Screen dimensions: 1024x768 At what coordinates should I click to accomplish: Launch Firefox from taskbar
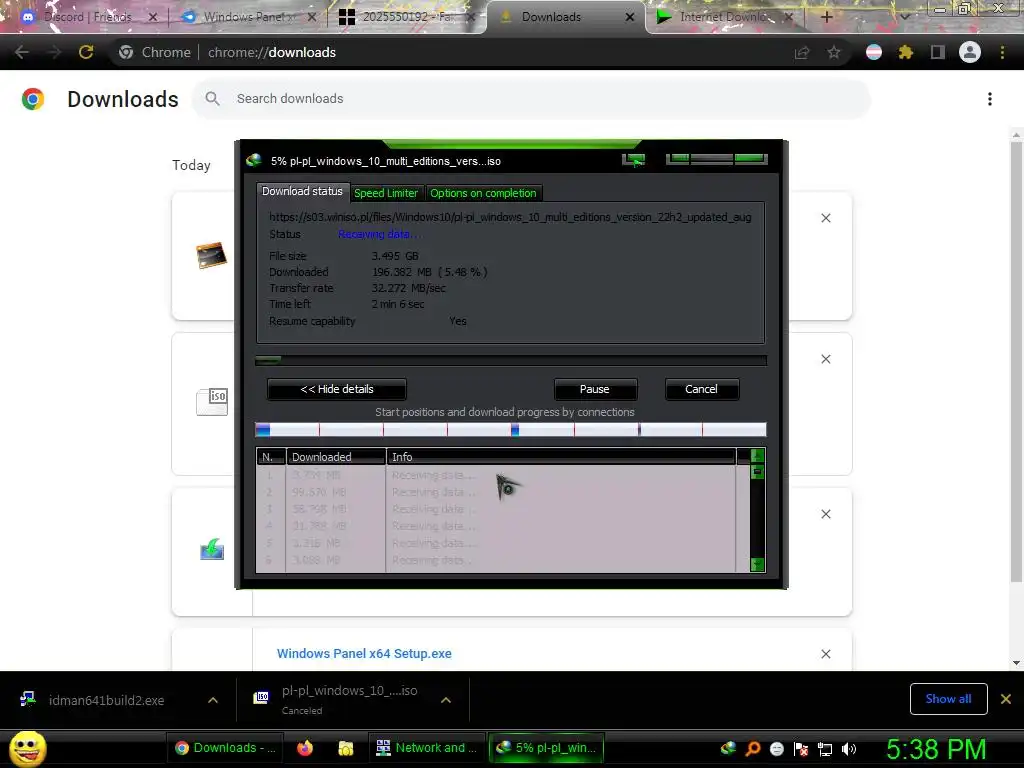pos(305,748)
